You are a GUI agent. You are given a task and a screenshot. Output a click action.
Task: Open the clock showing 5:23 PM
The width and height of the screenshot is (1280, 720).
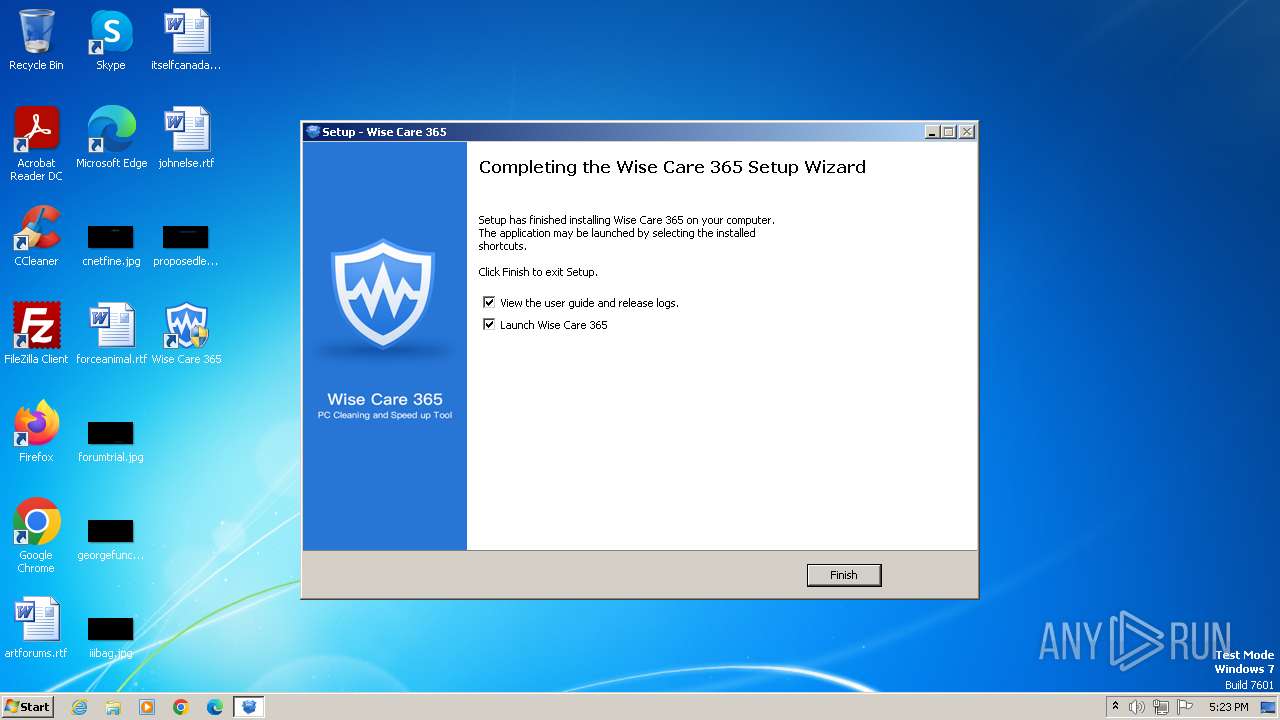pyautogui.click(x=1228, y=707)
